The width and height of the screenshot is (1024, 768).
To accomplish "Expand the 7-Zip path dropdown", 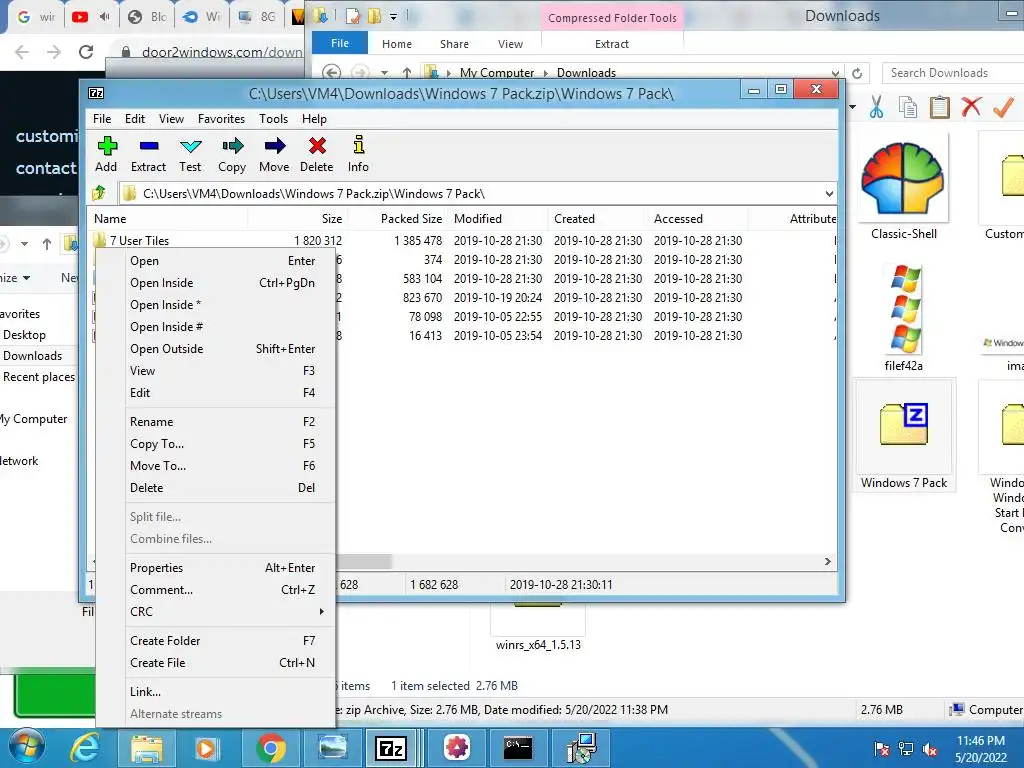I will pos(829,193).
